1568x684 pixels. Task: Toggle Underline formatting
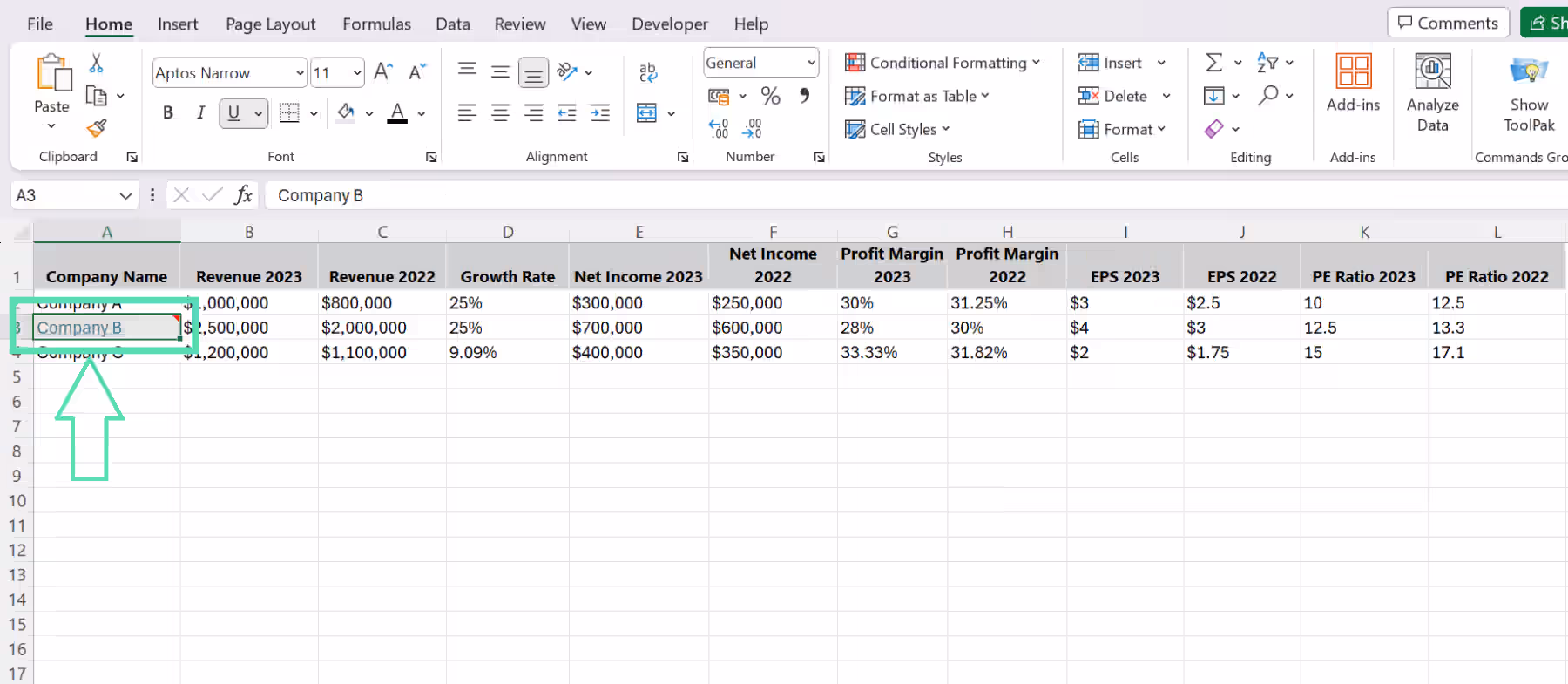233,112
